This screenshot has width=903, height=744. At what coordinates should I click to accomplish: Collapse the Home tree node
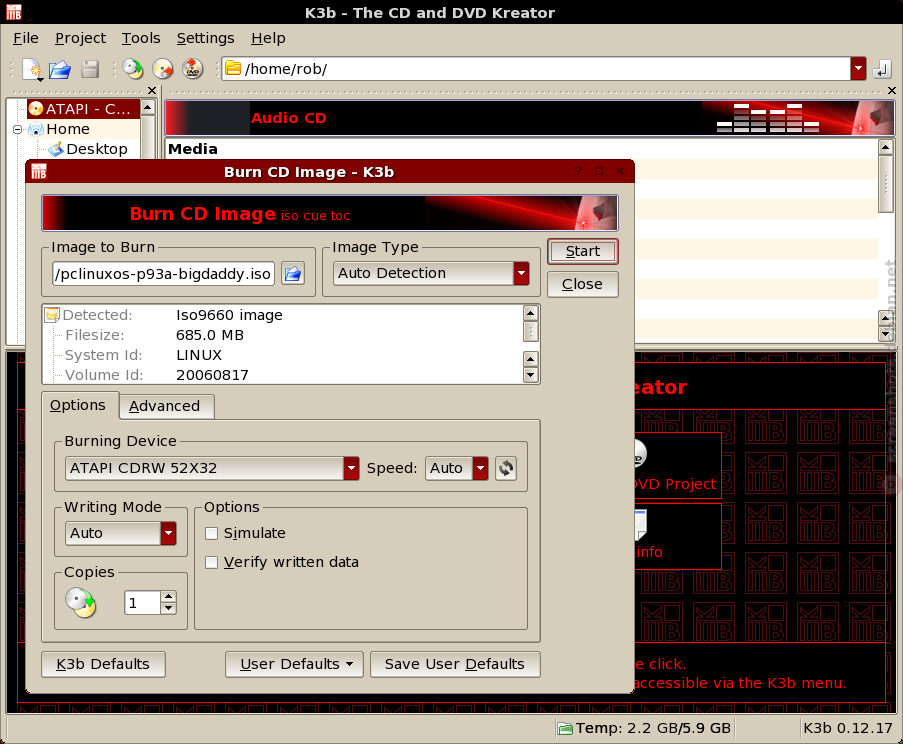coord(17,130)
